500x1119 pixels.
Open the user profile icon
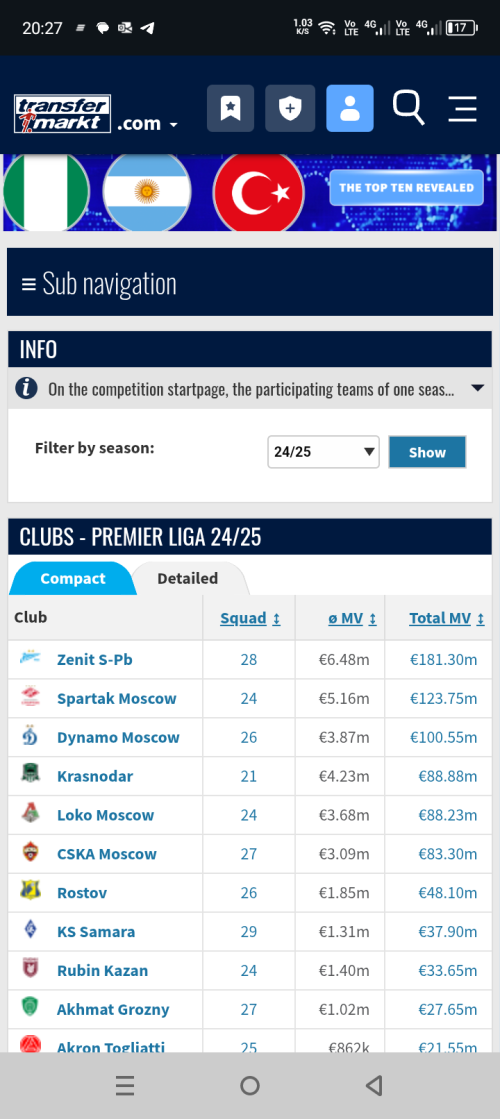pyautogui.click(x=350, y=108)
